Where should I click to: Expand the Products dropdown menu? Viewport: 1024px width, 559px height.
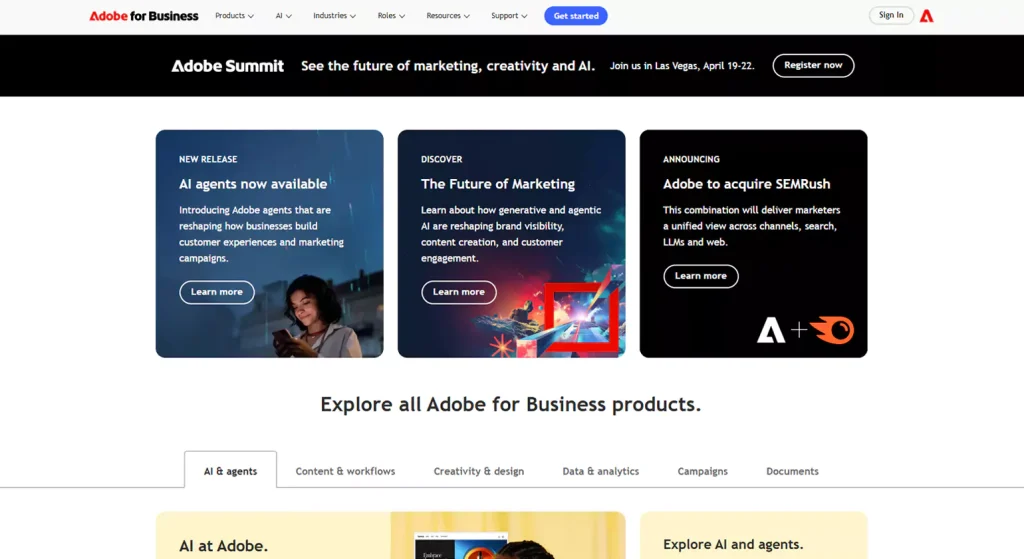pyautogui.click(x=234, y=16)
